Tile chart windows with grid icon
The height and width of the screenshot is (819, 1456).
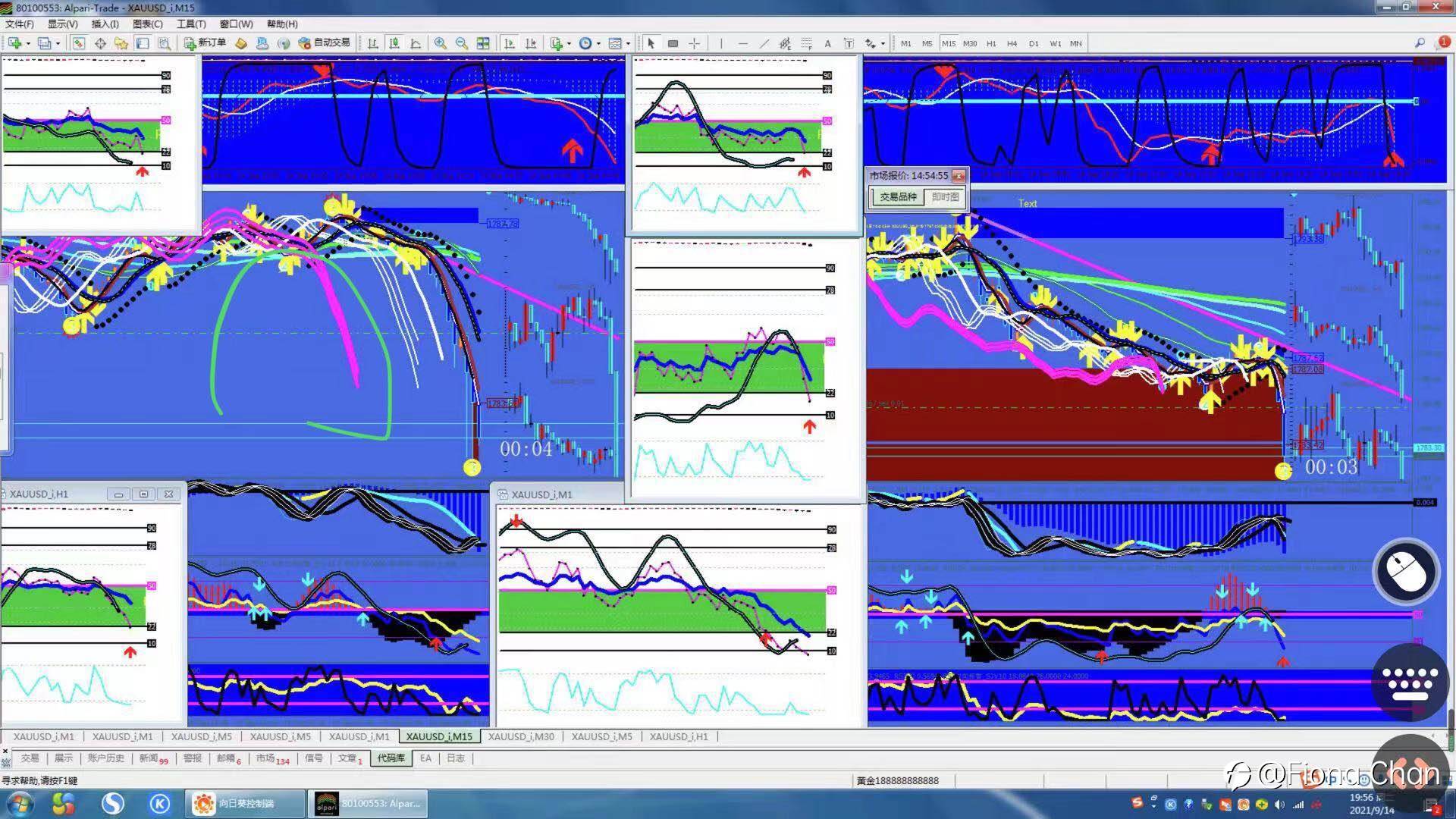pyautogui.click(x=483, y=43)
